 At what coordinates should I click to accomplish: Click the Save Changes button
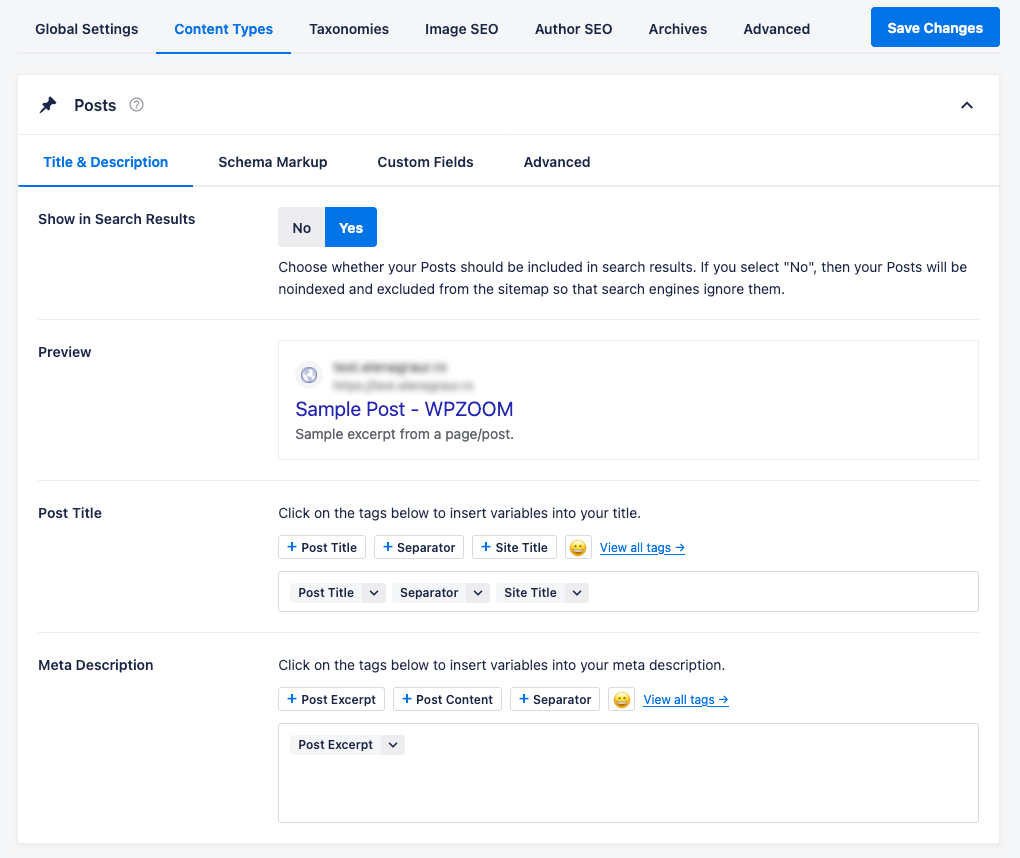(935, 27)
